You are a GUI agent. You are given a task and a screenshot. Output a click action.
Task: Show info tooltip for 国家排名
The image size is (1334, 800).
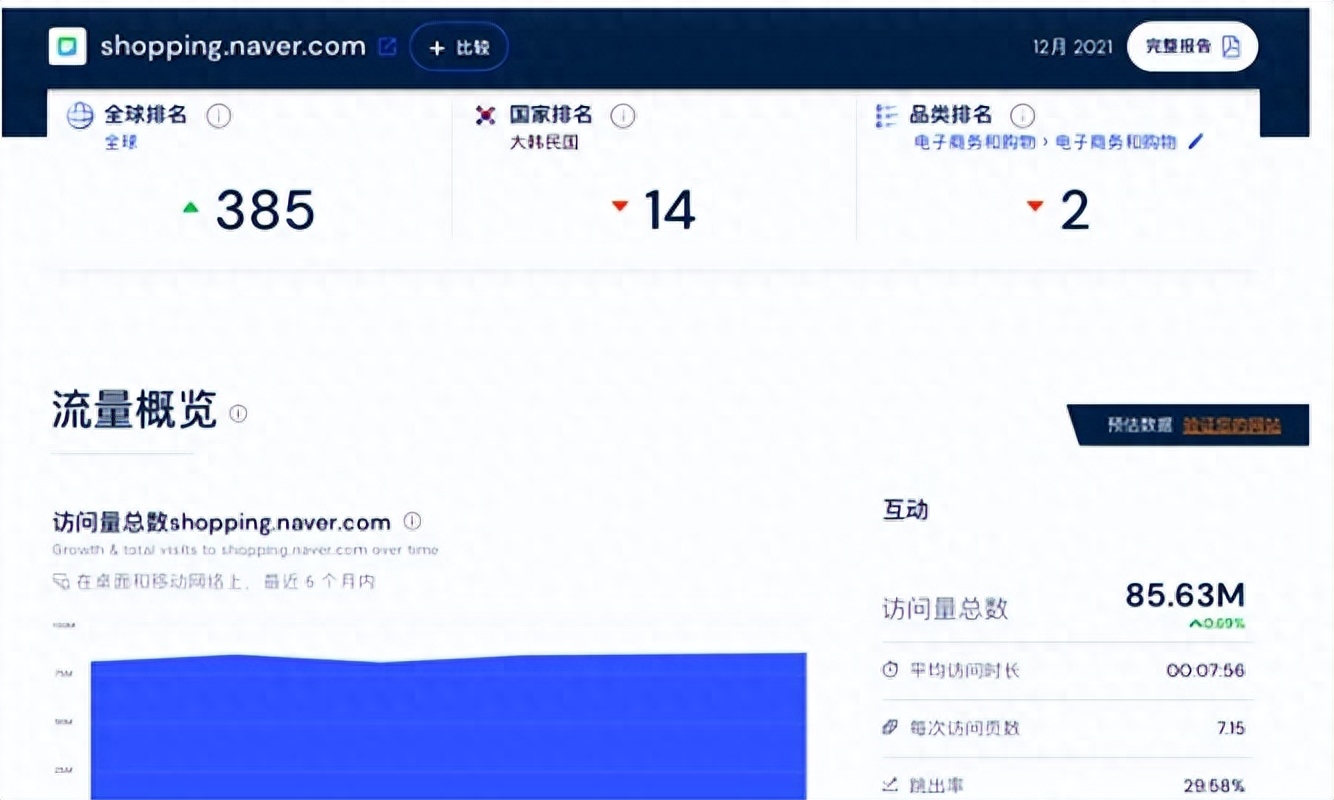[x=622, y=116]
